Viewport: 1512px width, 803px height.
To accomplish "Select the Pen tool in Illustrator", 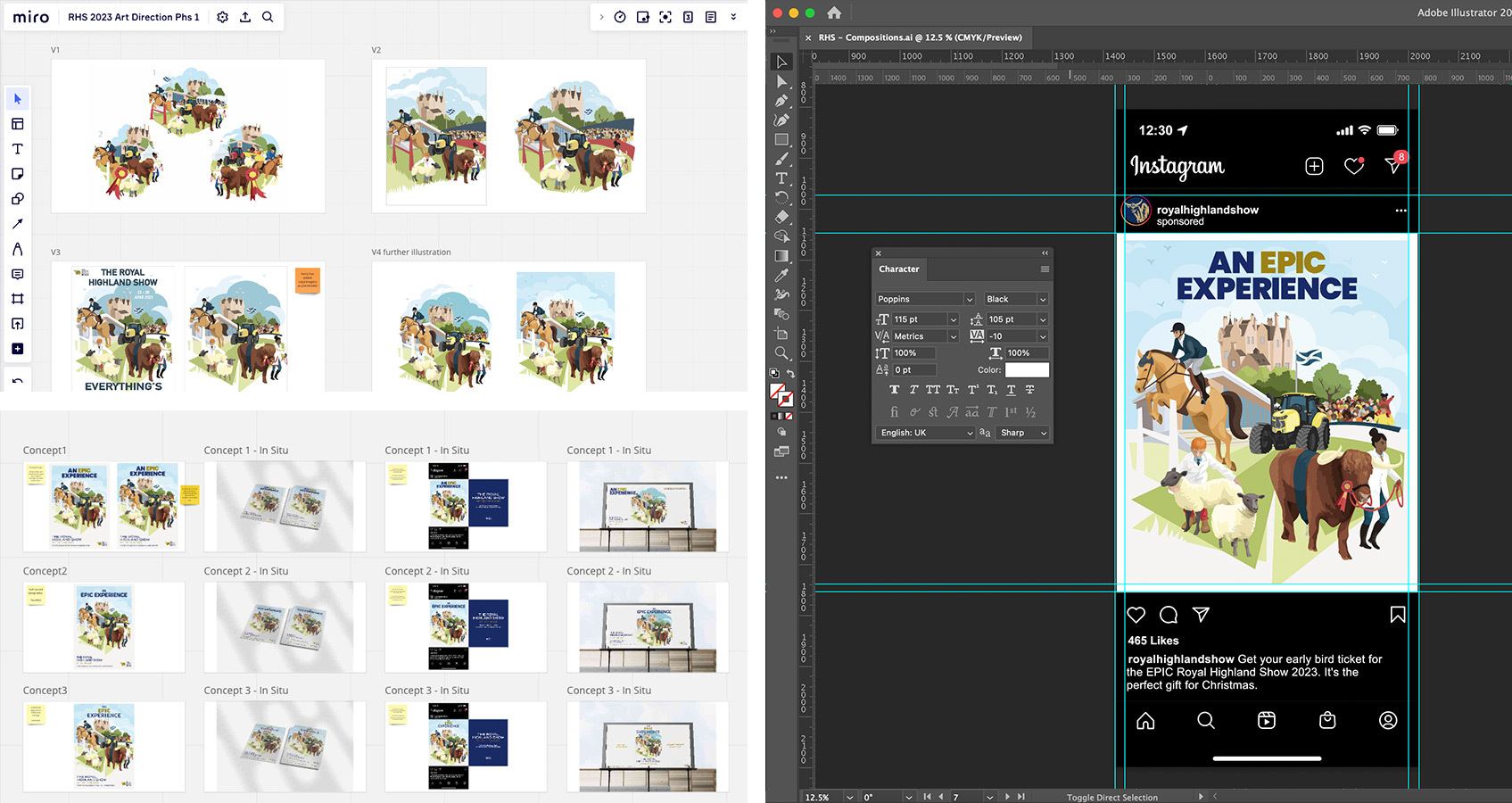I will pos(781,101).
